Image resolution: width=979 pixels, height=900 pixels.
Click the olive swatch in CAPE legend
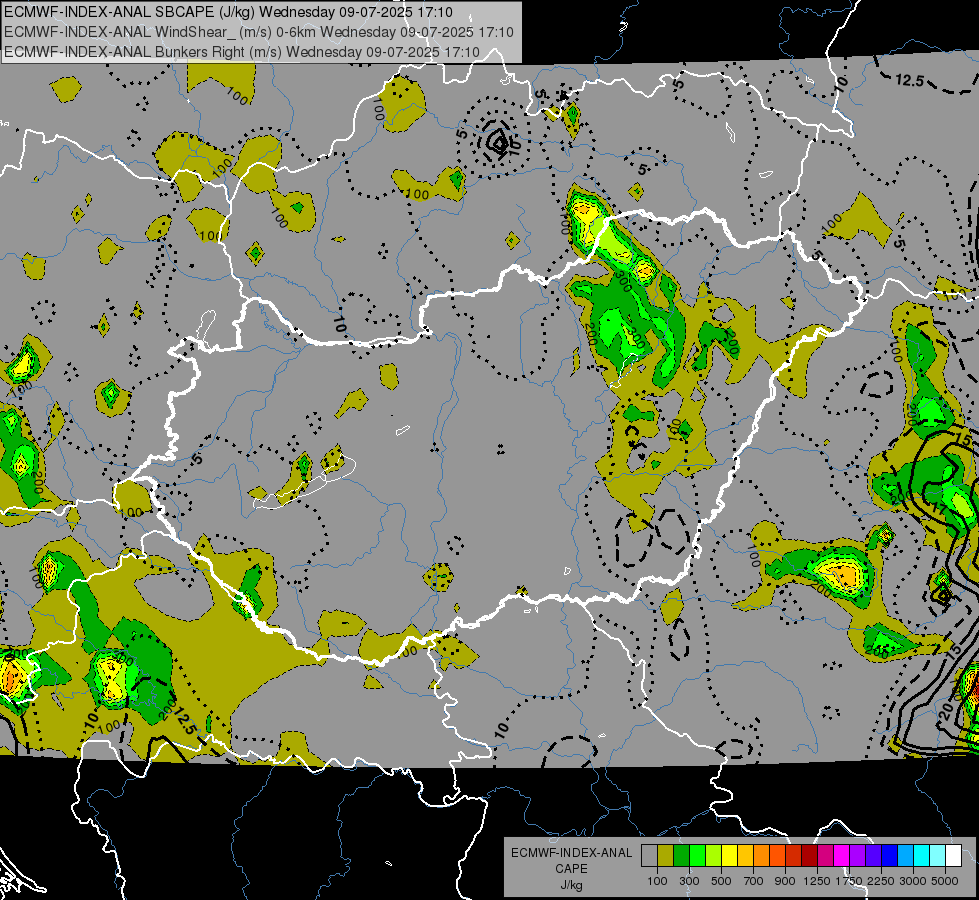click(x=666, y=856)
